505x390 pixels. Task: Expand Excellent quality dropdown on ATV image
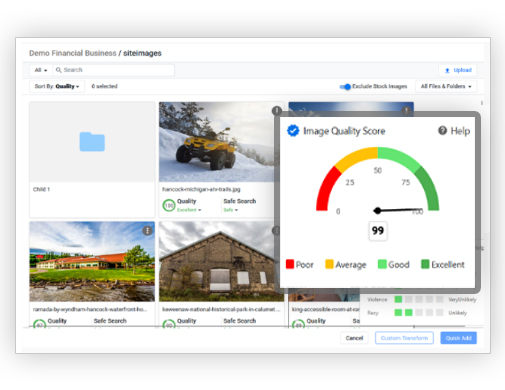pos(189,210)
